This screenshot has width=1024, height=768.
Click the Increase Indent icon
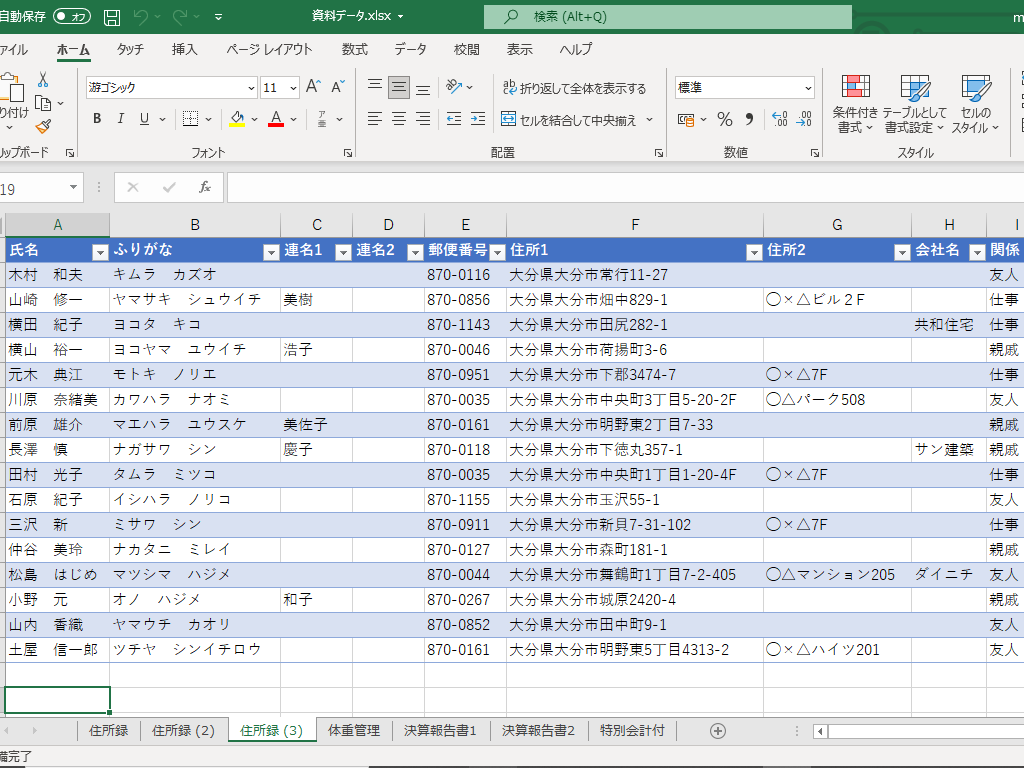click(x=478, y=119)
